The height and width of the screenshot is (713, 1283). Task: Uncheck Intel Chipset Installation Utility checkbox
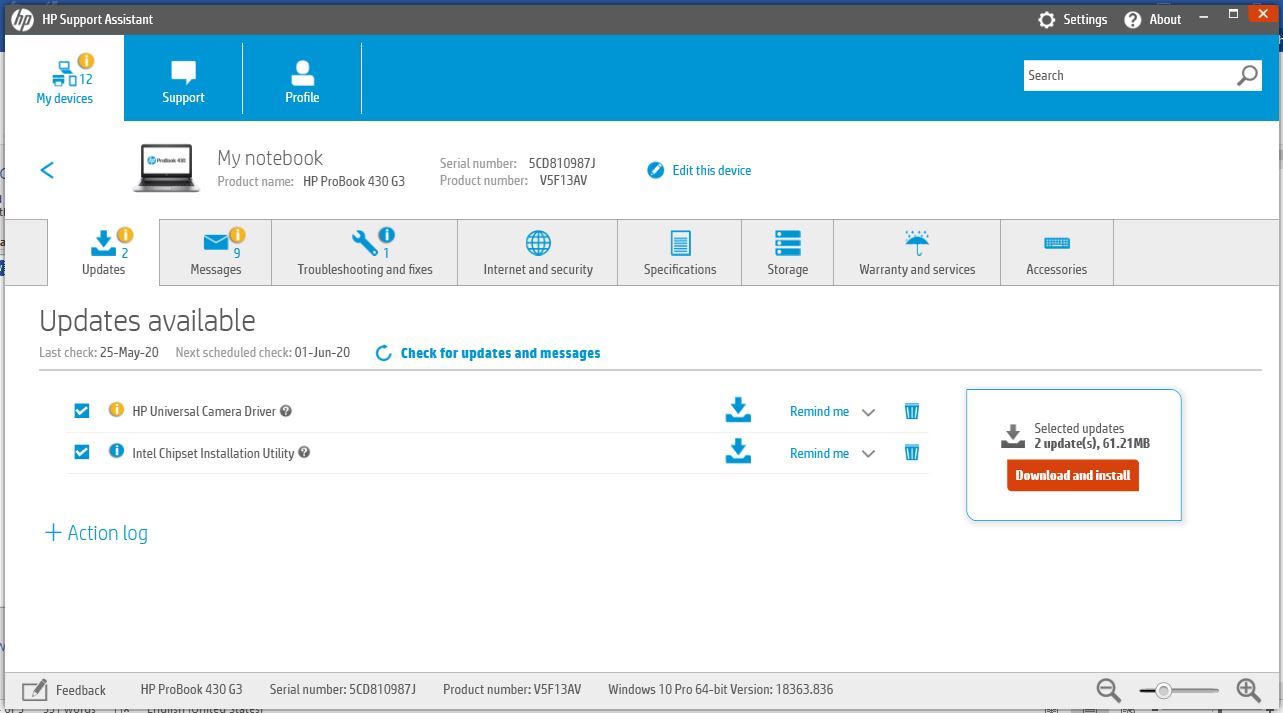coord(82,452)
